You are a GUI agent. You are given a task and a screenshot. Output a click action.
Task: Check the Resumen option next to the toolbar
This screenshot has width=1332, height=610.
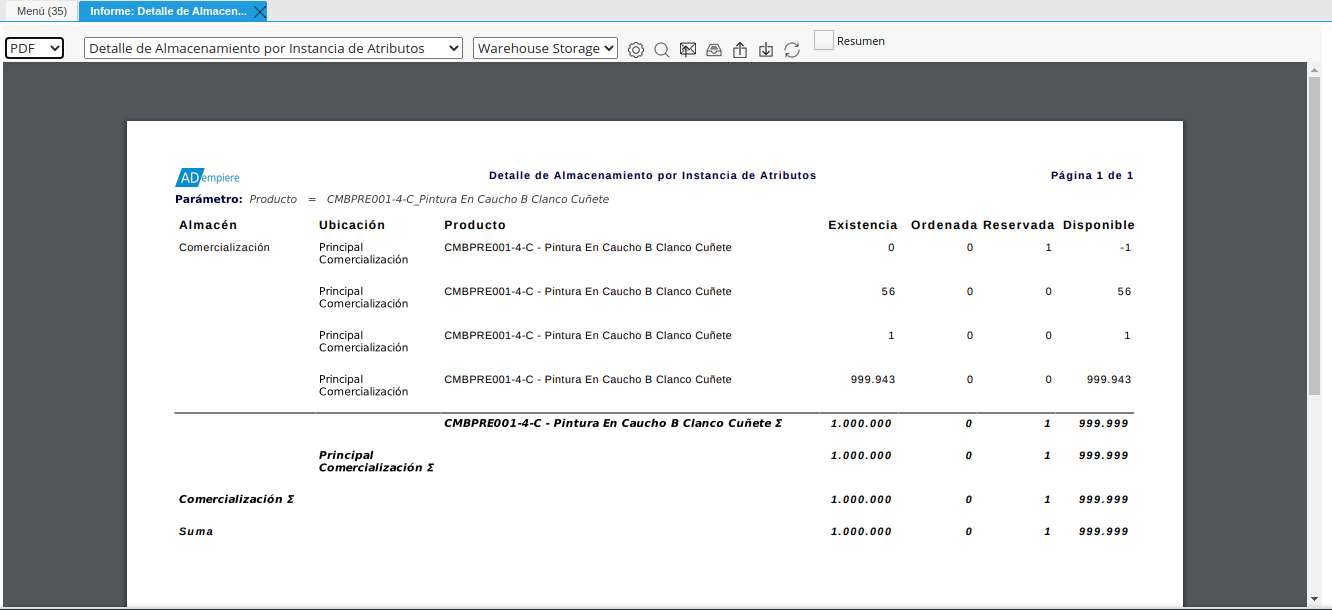click(823, 40)
